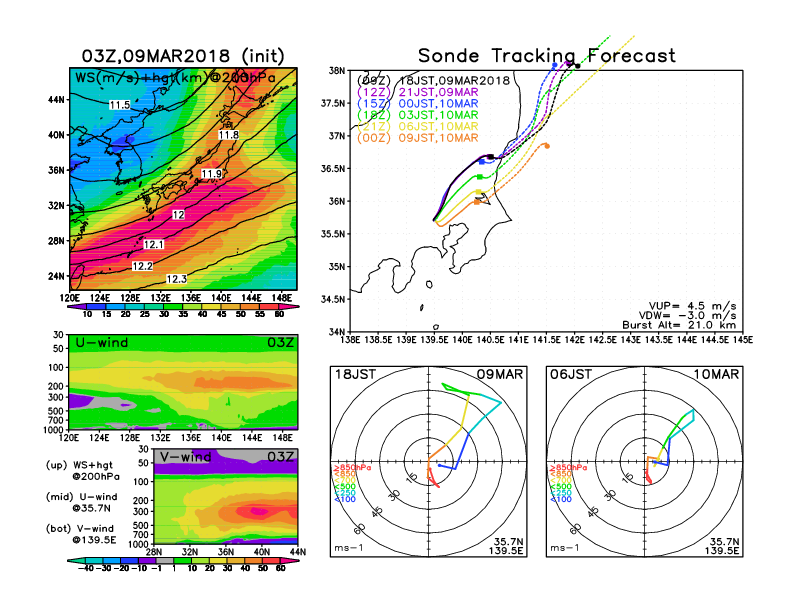The width and height of the screenshot is (792, 612).
Task: Click the 11.9 height contour label
Action: tap(211, 174)
